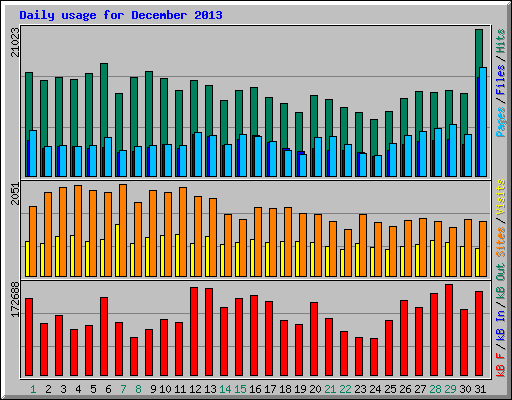The image size is (512, 400).
Task: Click day 26 on the x-axis
Action: [x=405, y=389]
